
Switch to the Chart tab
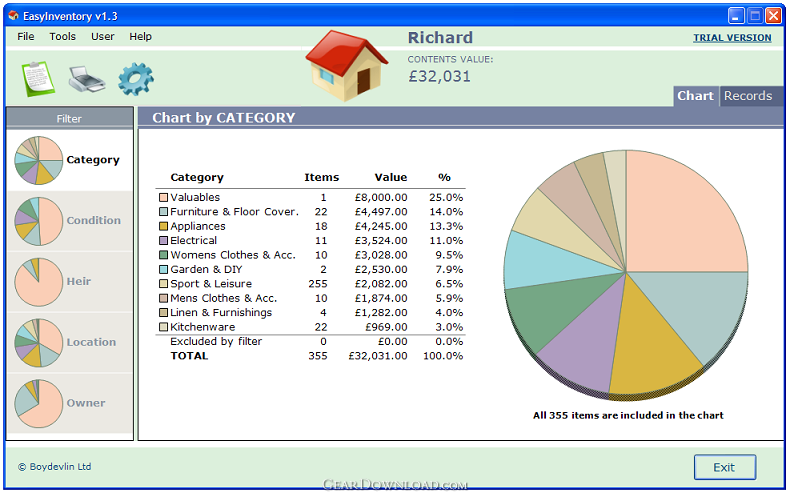(696, 96)
